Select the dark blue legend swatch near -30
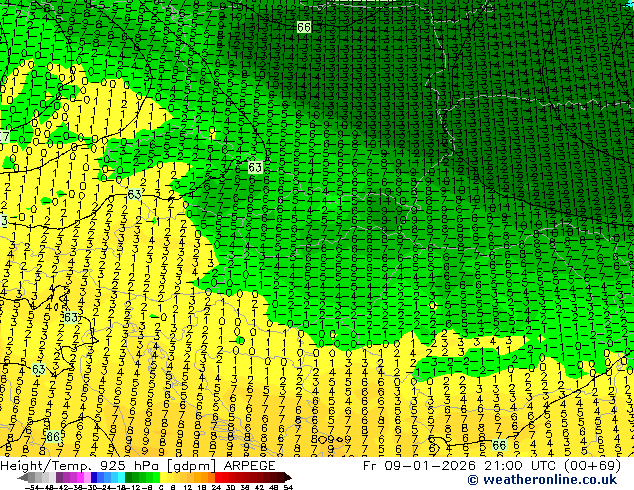 coord(94,477)
